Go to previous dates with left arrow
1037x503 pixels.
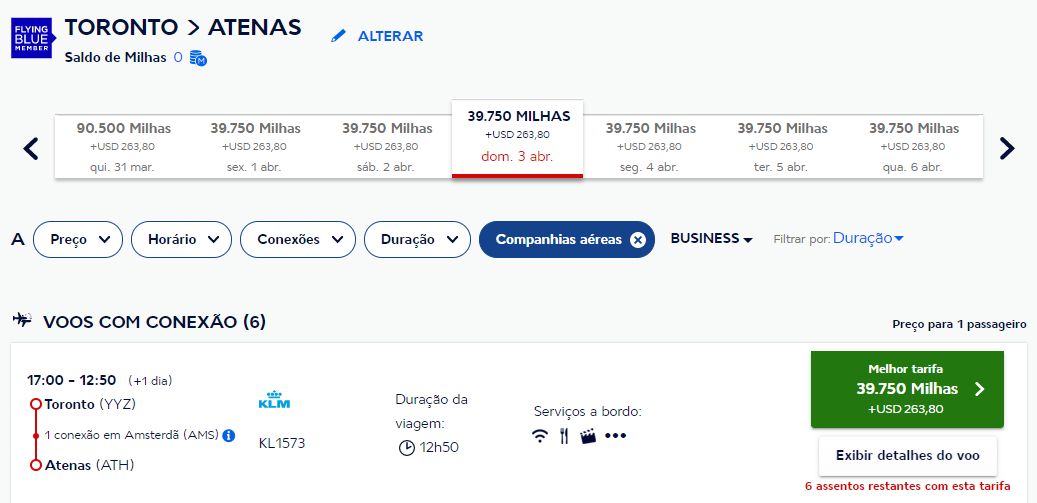[x=30, y=148]
